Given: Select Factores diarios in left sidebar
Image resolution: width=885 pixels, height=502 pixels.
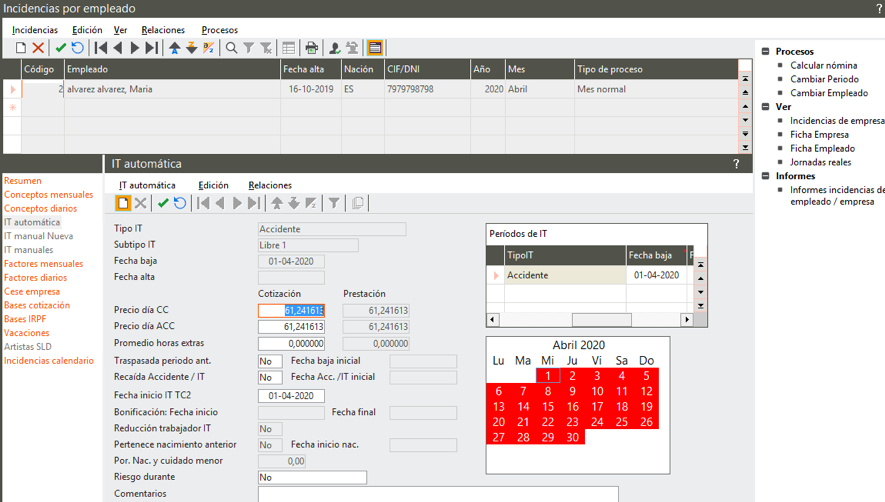Looking at the screenshot, I should [x=36, y=278].
